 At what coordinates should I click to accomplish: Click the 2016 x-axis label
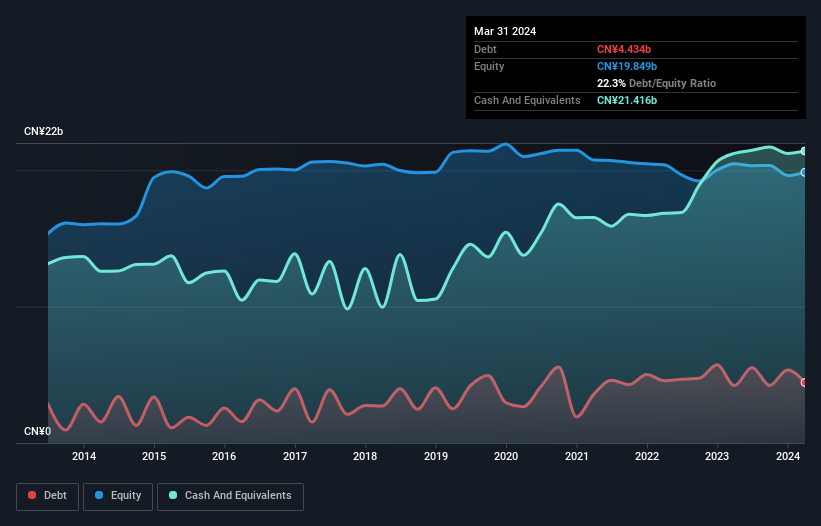pos(224,456)
